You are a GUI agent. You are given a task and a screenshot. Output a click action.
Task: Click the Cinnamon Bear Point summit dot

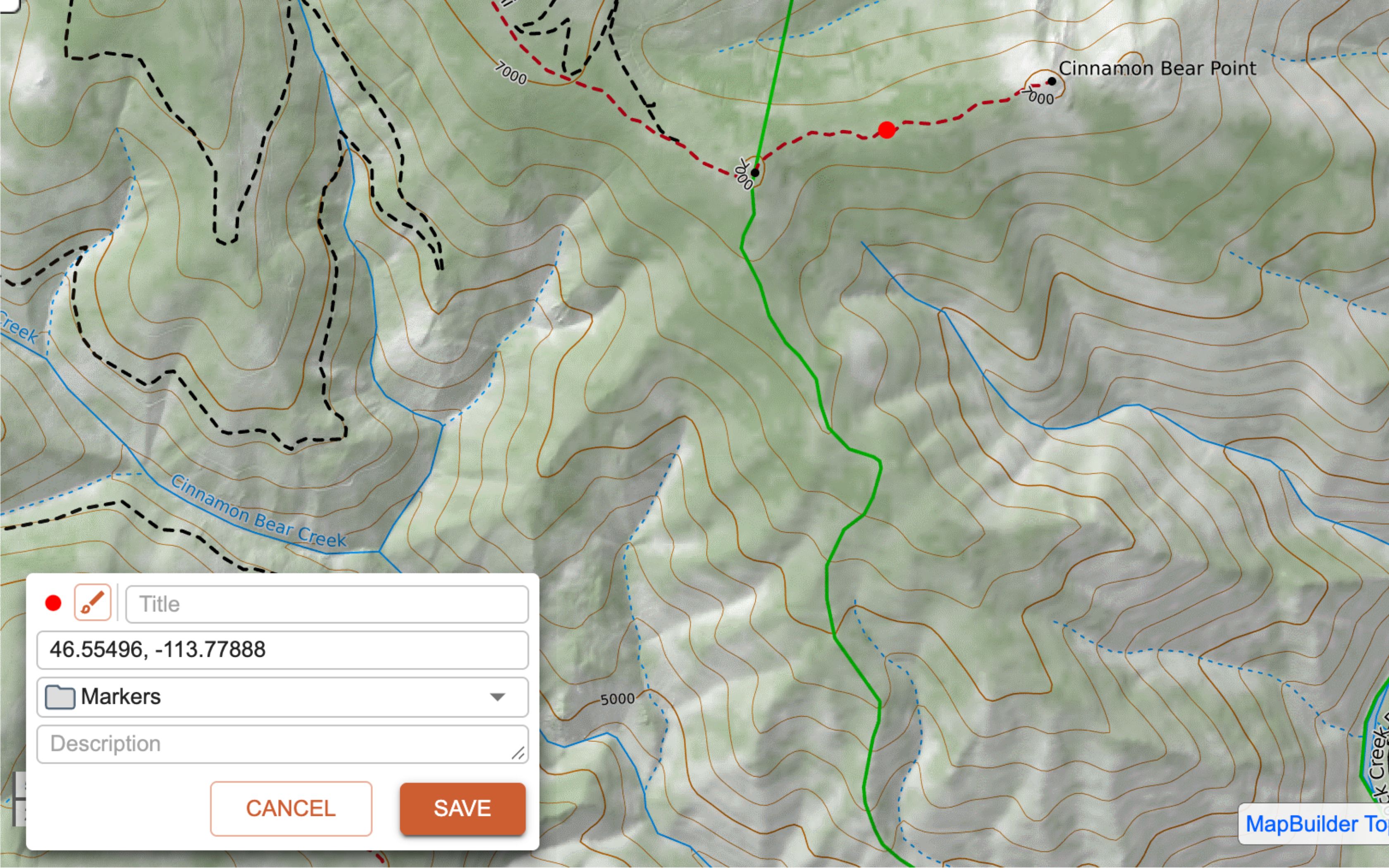(1052, 81)
